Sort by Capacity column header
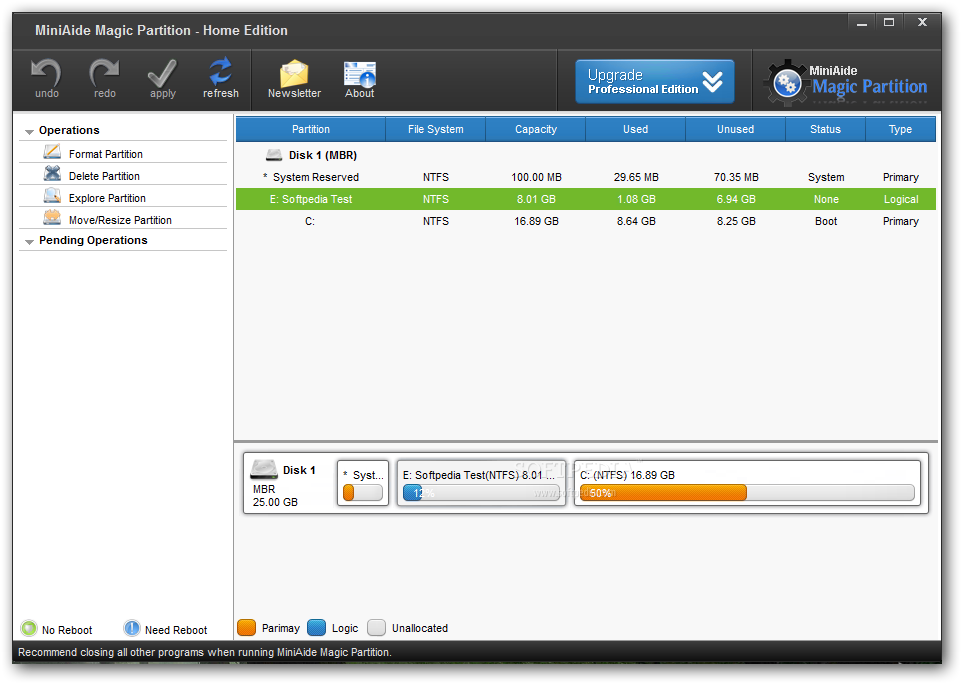Image resolution: width=962 pixels, height=684 pixels. point(536,129)
